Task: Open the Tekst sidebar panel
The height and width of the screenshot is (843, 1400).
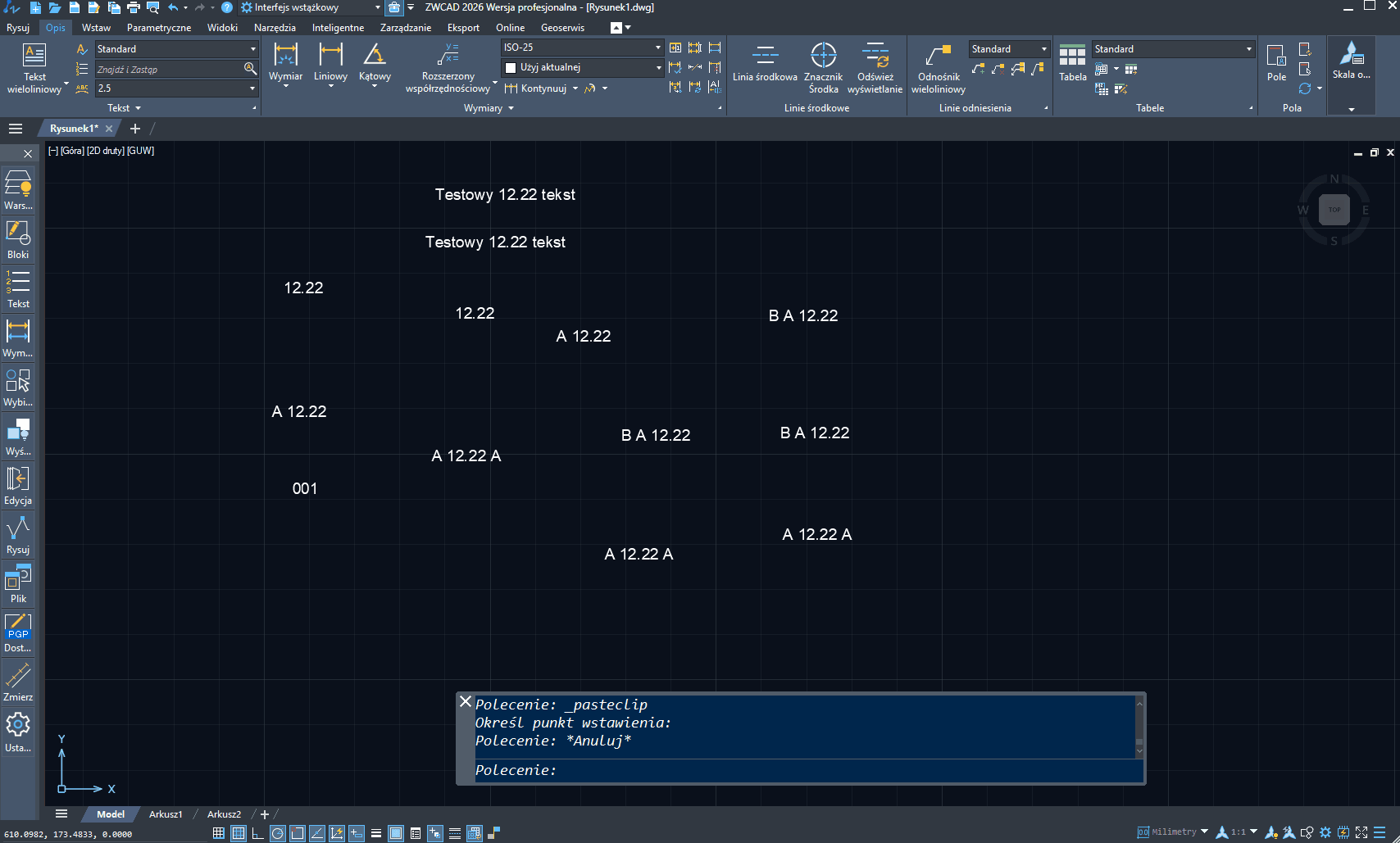Action: point(18,288)
